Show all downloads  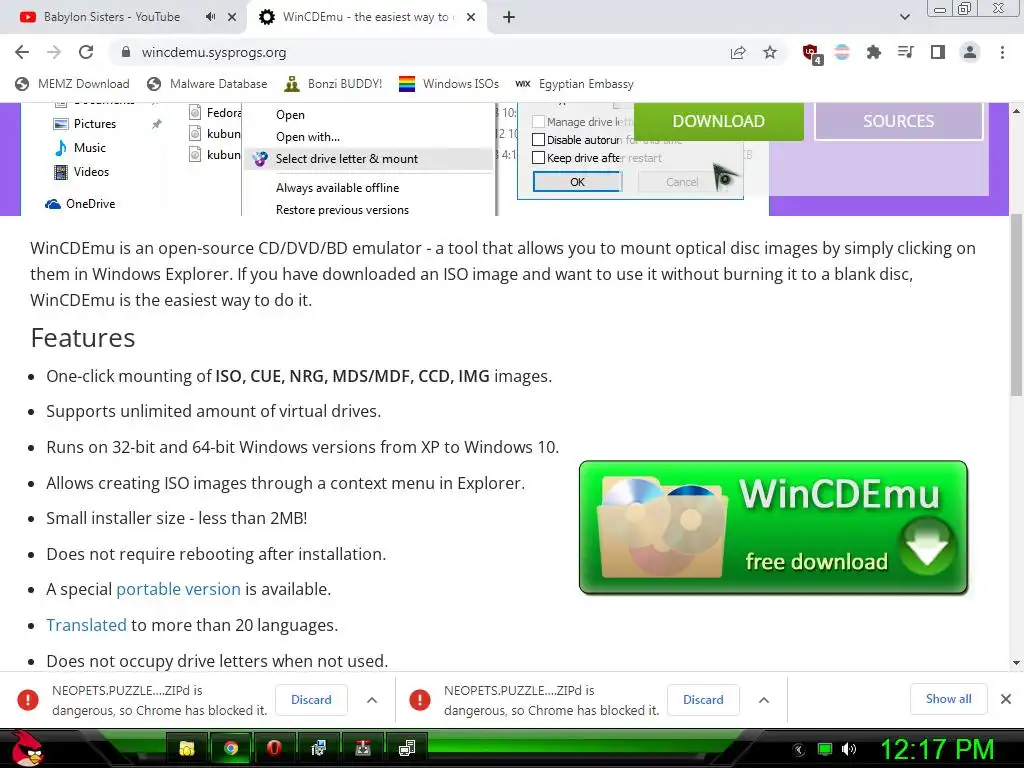[x=948, y=699]
